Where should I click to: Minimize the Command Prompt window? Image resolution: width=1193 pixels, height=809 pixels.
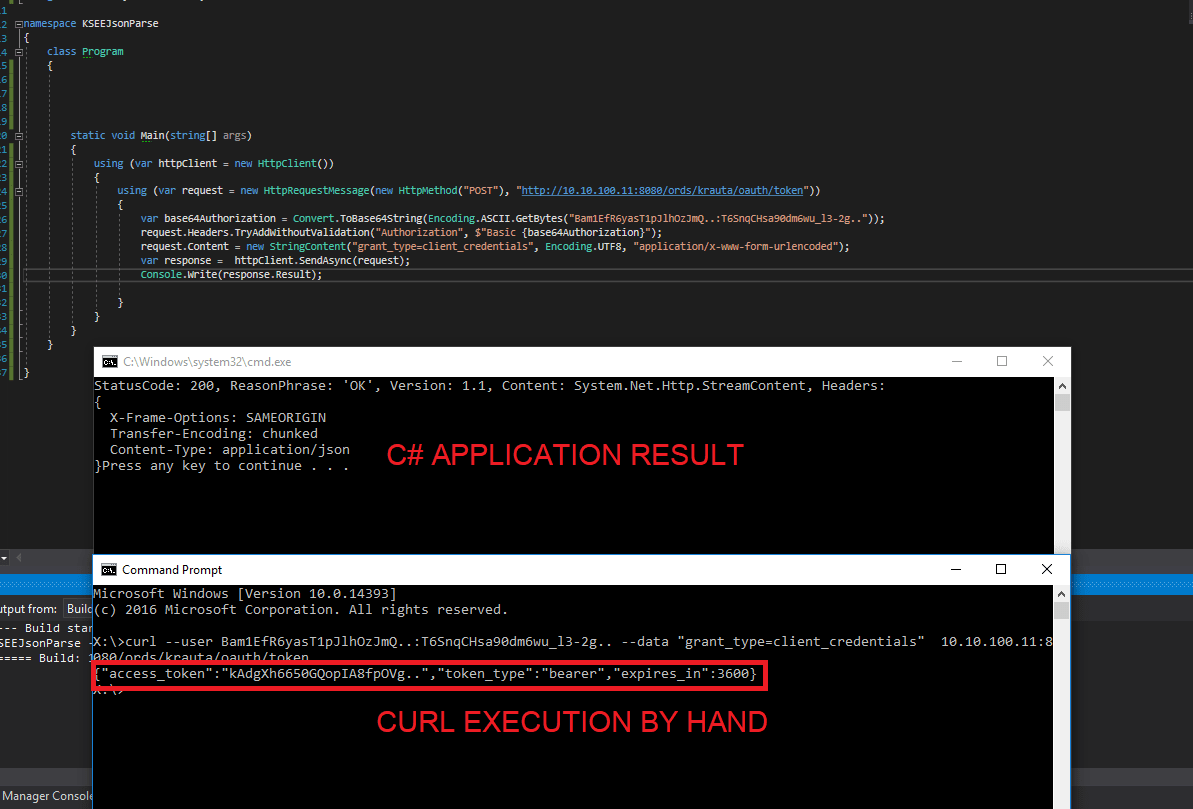click(x=956, y=569)
